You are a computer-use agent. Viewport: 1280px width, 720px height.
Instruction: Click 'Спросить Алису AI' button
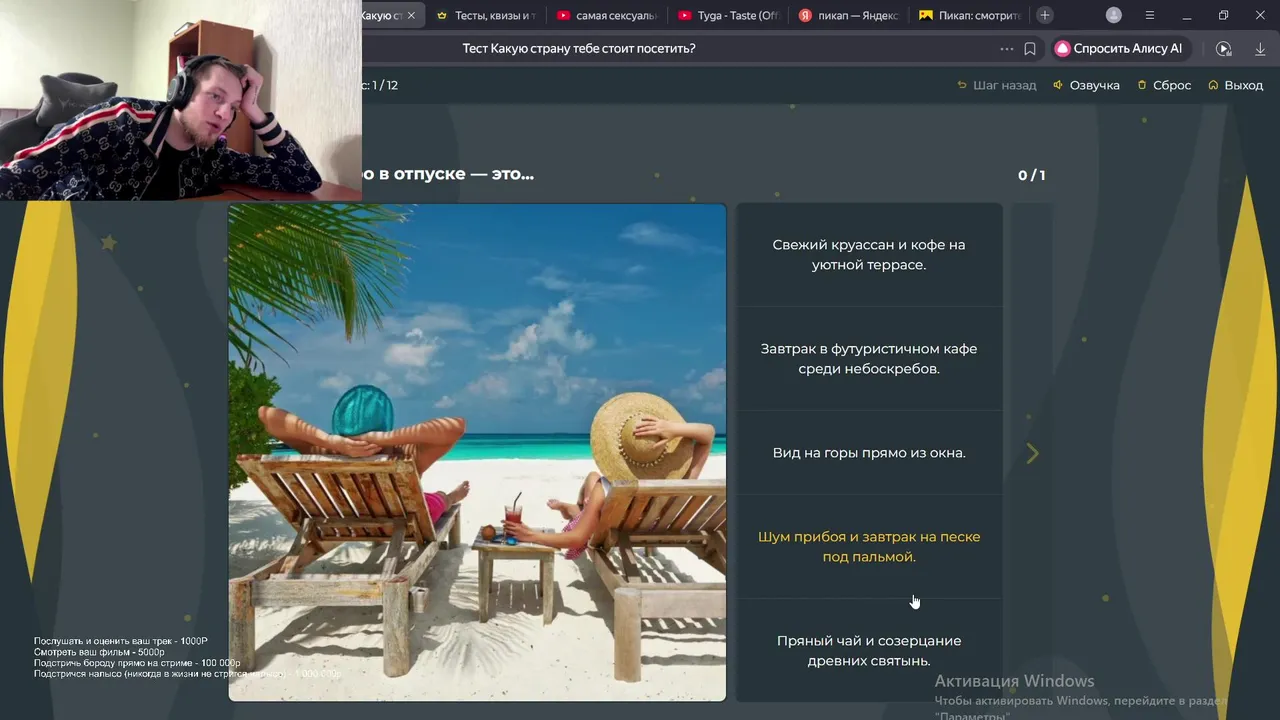click(1119, 48)
